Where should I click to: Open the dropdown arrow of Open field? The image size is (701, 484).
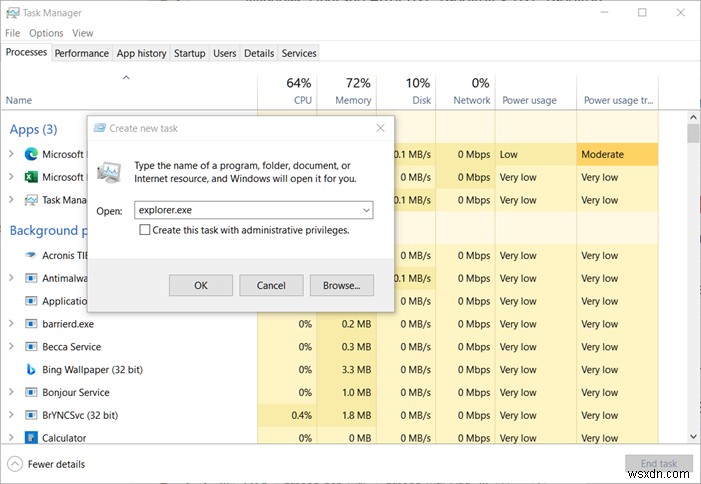click(x=366, y=210)
